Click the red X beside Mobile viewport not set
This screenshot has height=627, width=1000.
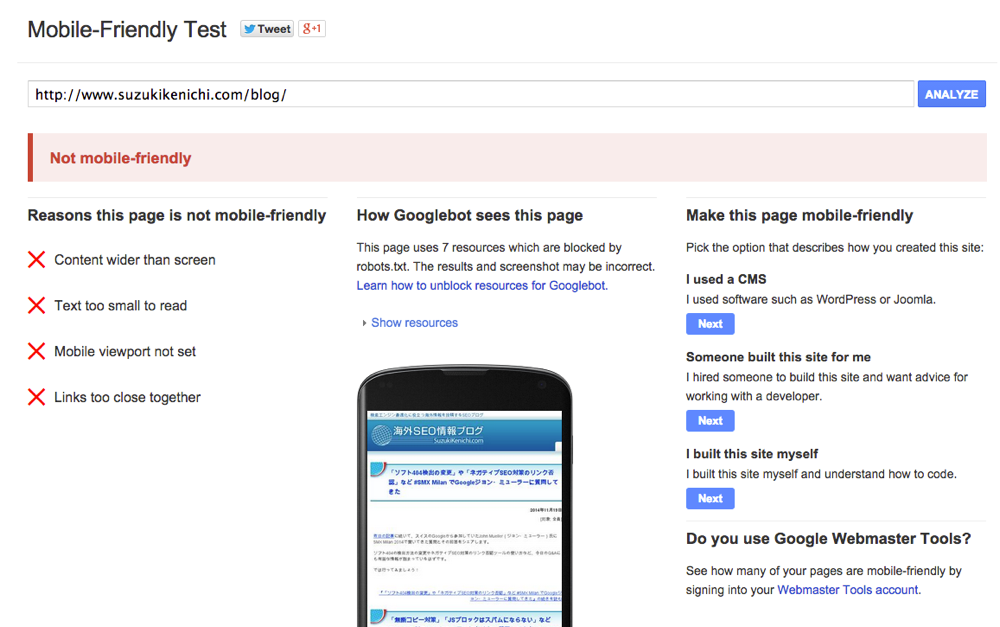[36, 351]
